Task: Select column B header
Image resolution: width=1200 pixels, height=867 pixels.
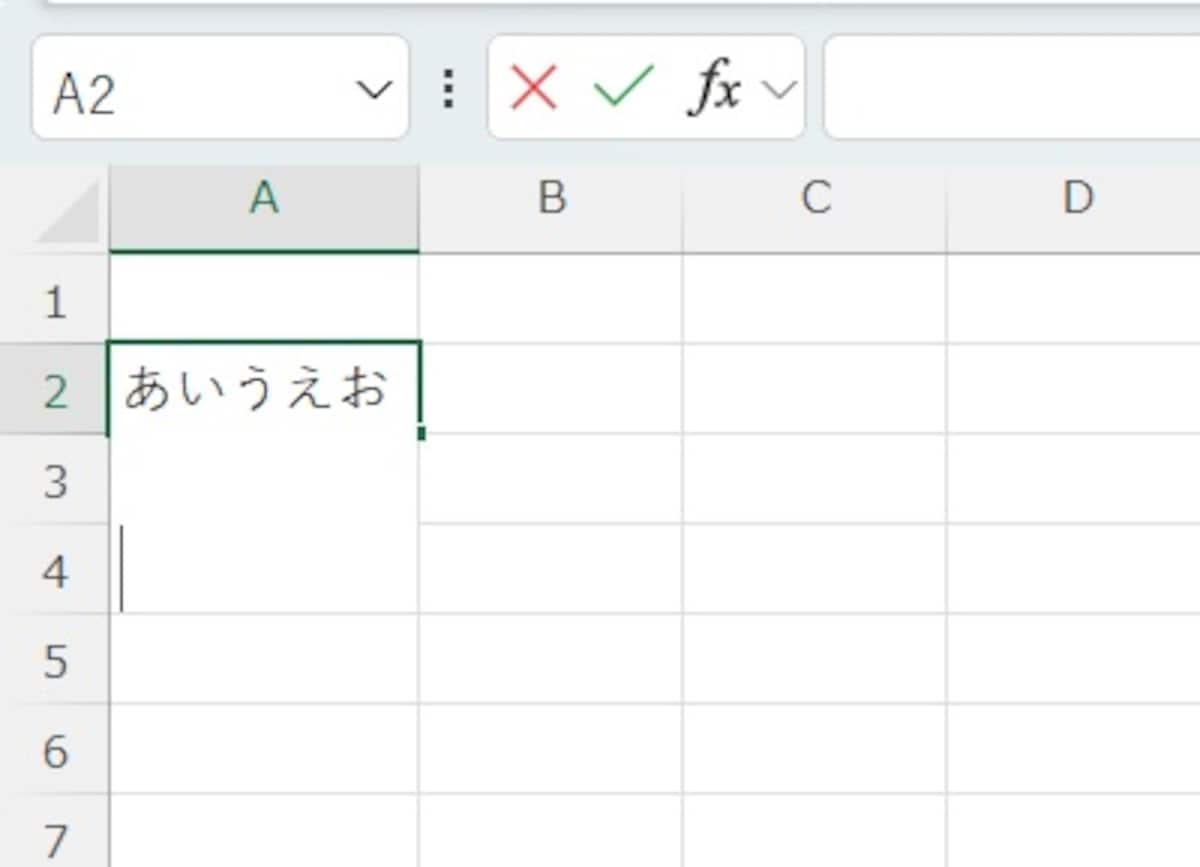Action: tap(552, 200)
